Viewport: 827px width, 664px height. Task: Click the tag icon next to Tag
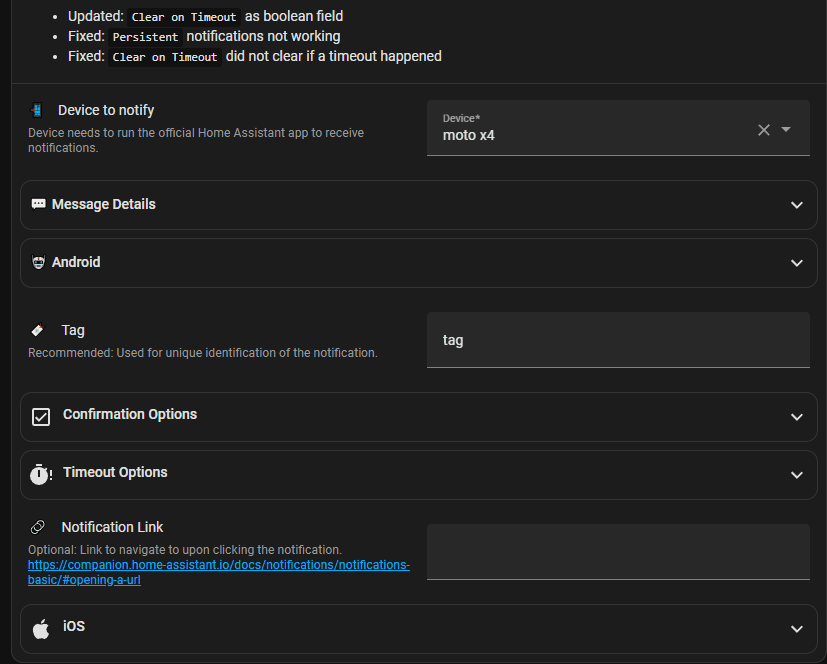(x=38, y=330)
